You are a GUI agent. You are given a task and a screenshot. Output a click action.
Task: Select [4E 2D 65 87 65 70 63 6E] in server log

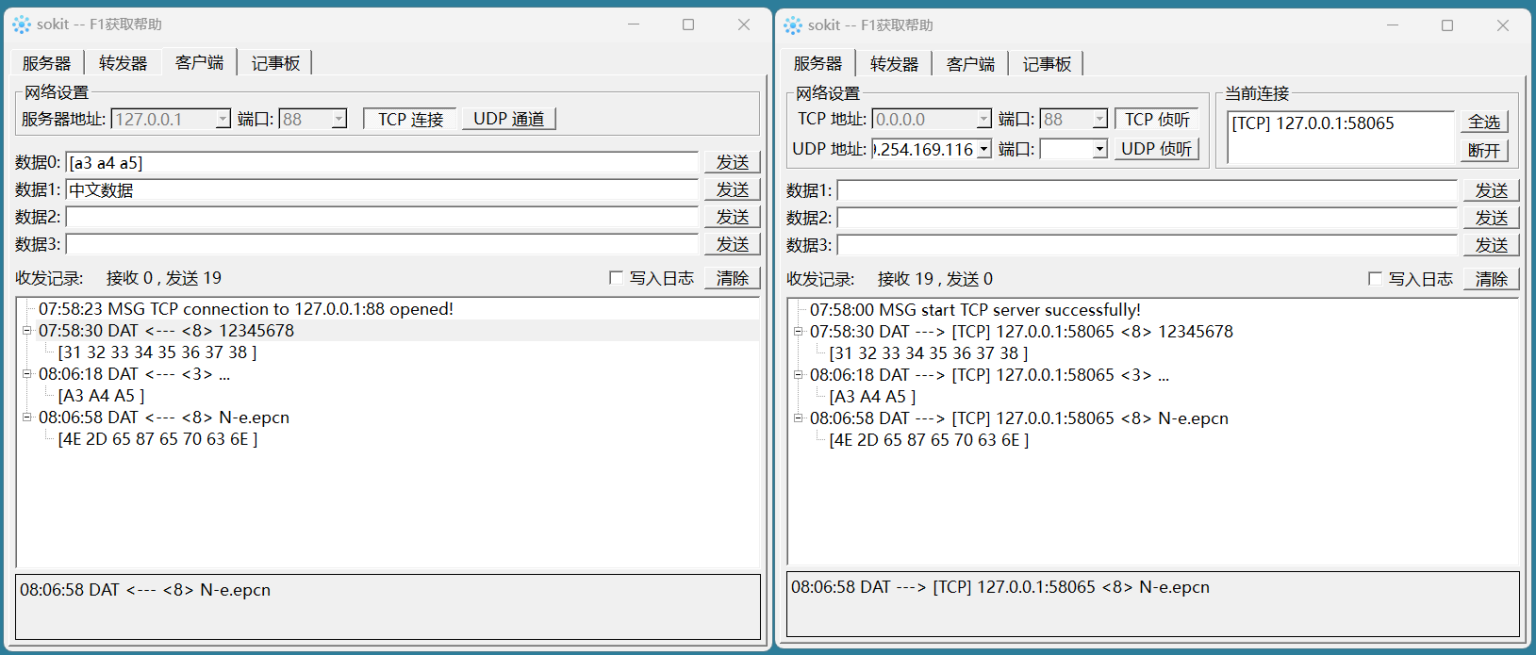coord(928,440)
